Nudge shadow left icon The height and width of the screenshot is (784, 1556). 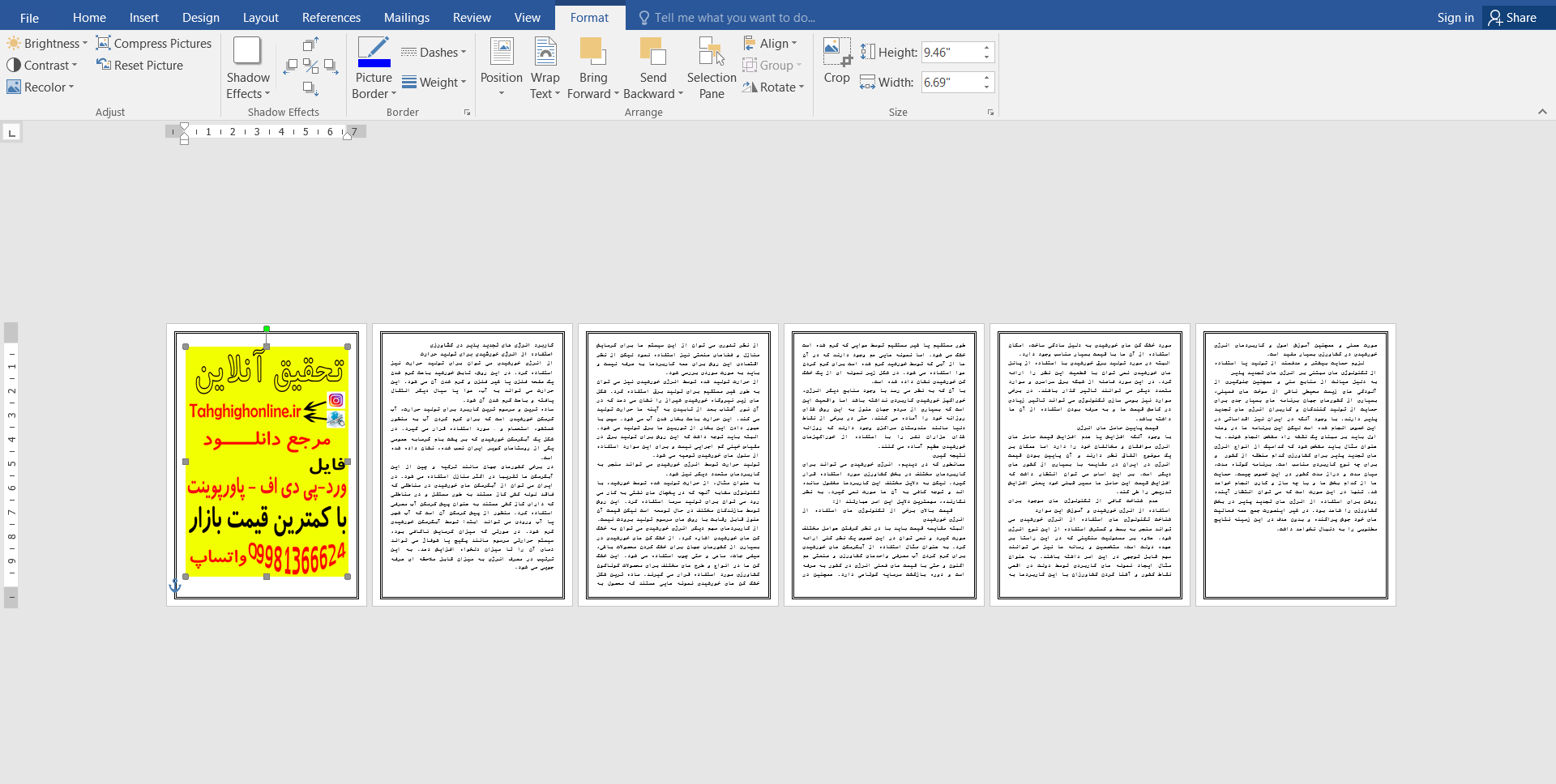(290, 66)
